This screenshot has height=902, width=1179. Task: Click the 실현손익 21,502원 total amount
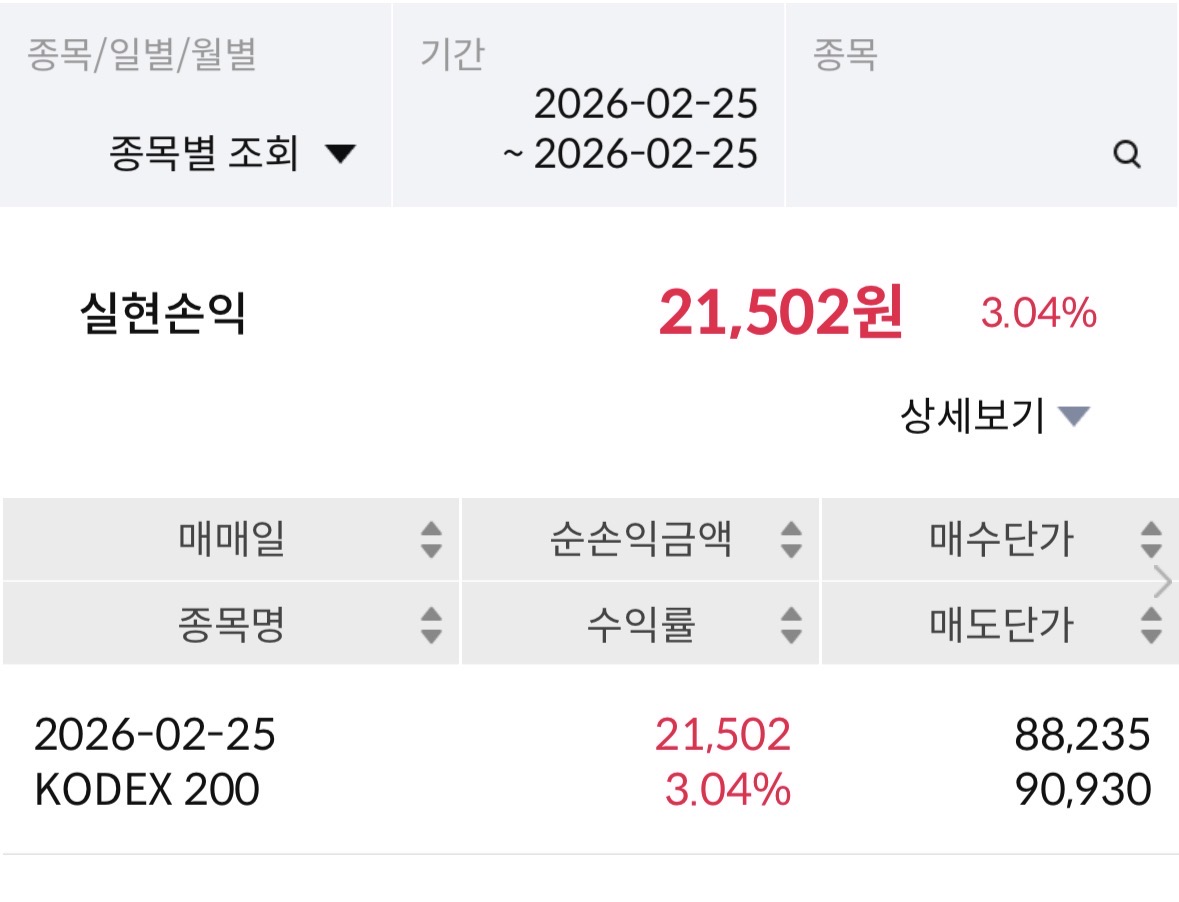(x=780, y=314)
